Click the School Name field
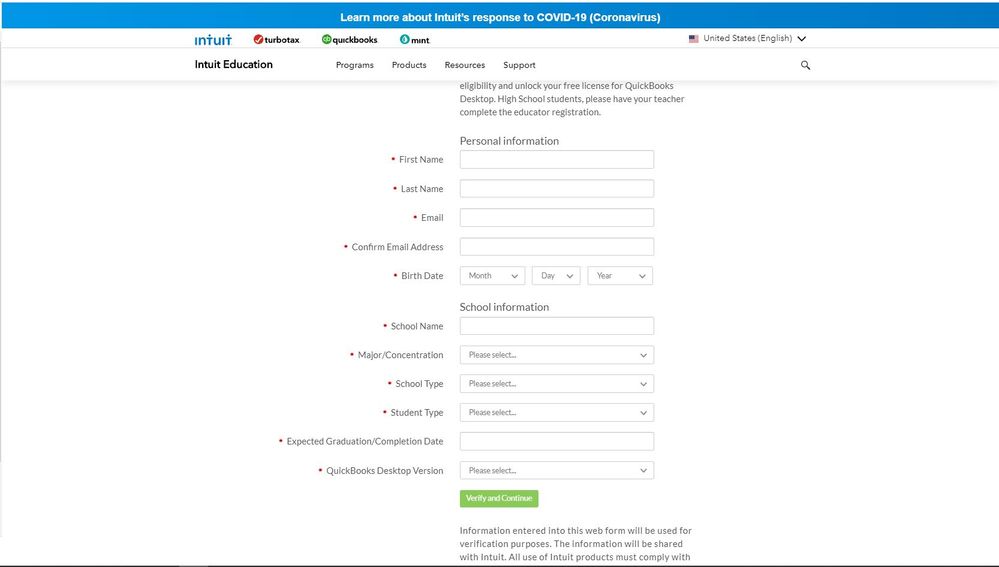The image size is (999, 567). [x=557, y=326]
